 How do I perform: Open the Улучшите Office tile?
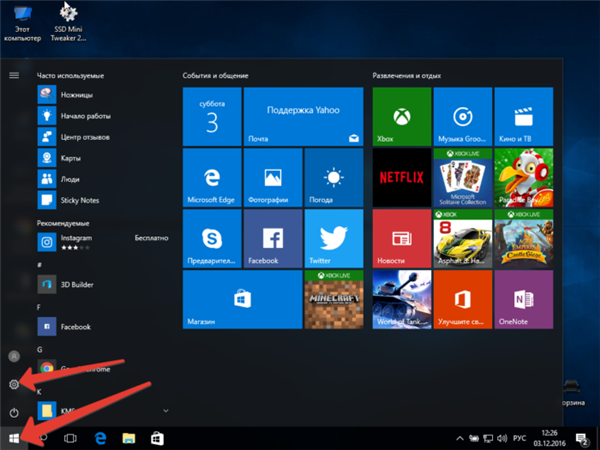point(463,299)
